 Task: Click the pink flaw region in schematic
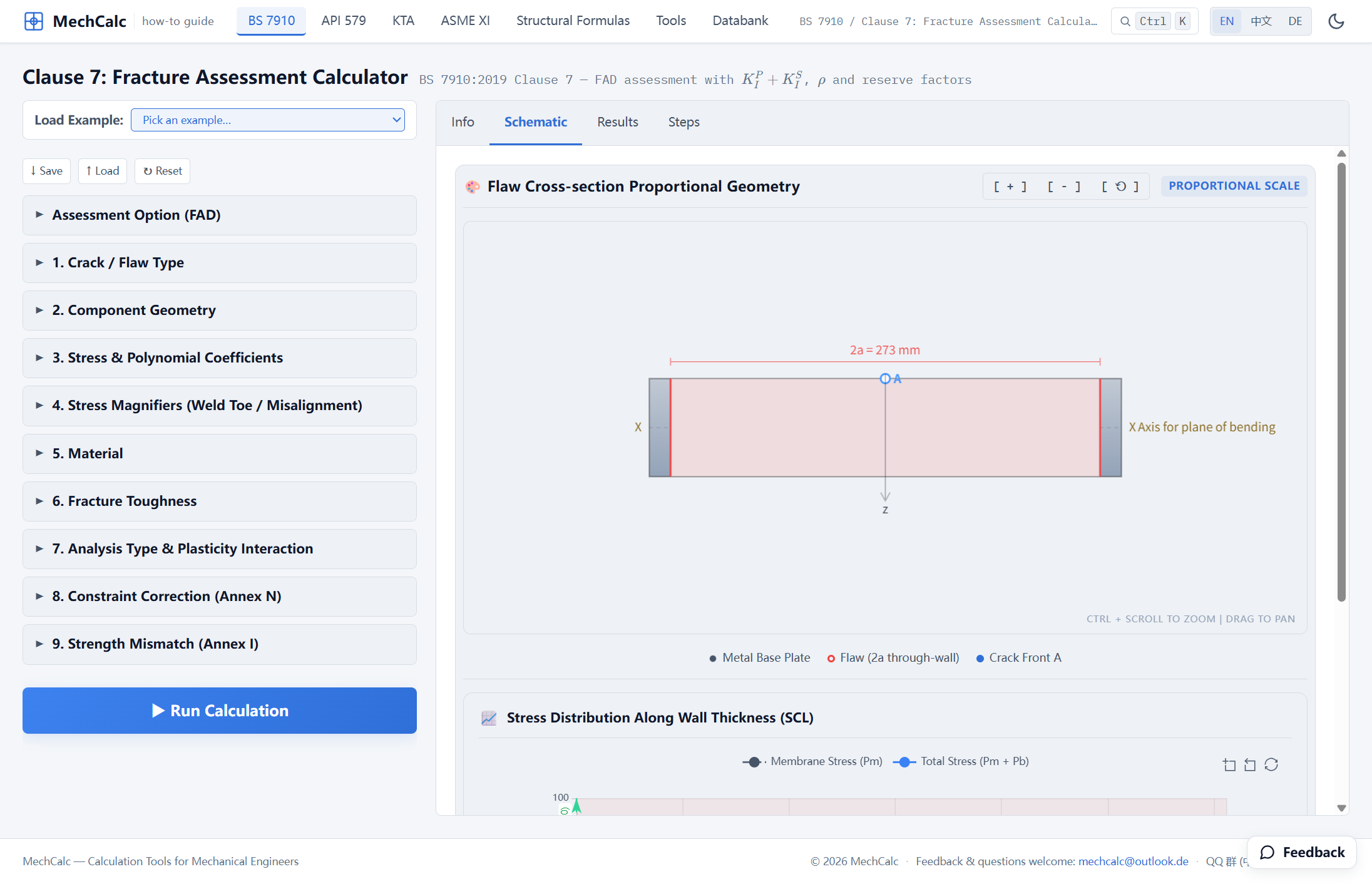(885, 428)
